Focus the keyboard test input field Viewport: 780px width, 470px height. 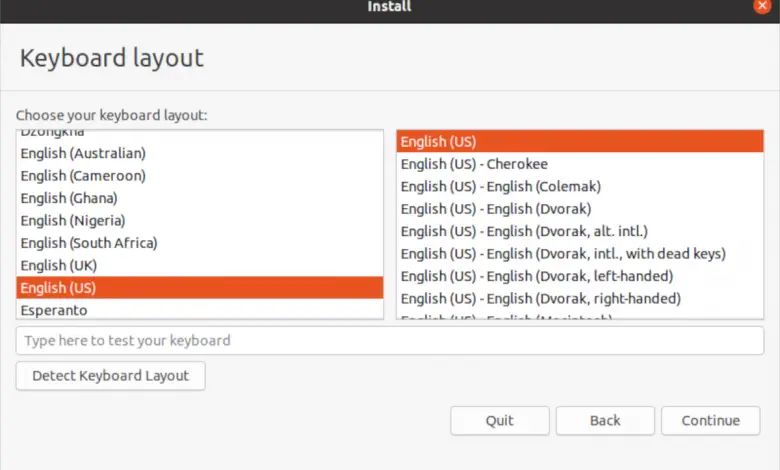click(390, 341)
